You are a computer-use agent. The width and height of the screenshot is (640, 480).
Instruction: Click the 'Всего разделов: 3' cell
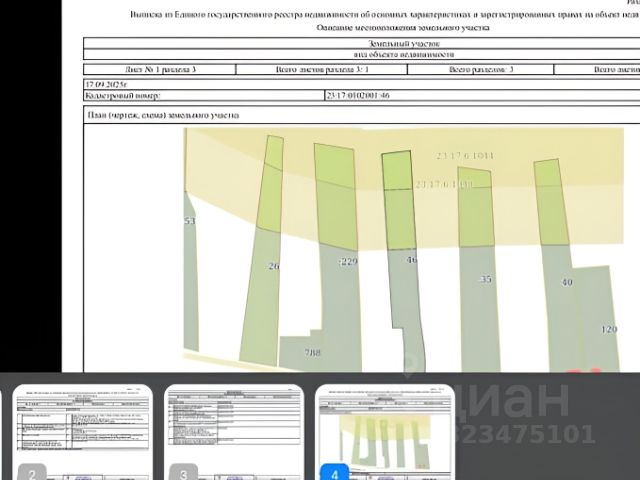click(481, 69)
